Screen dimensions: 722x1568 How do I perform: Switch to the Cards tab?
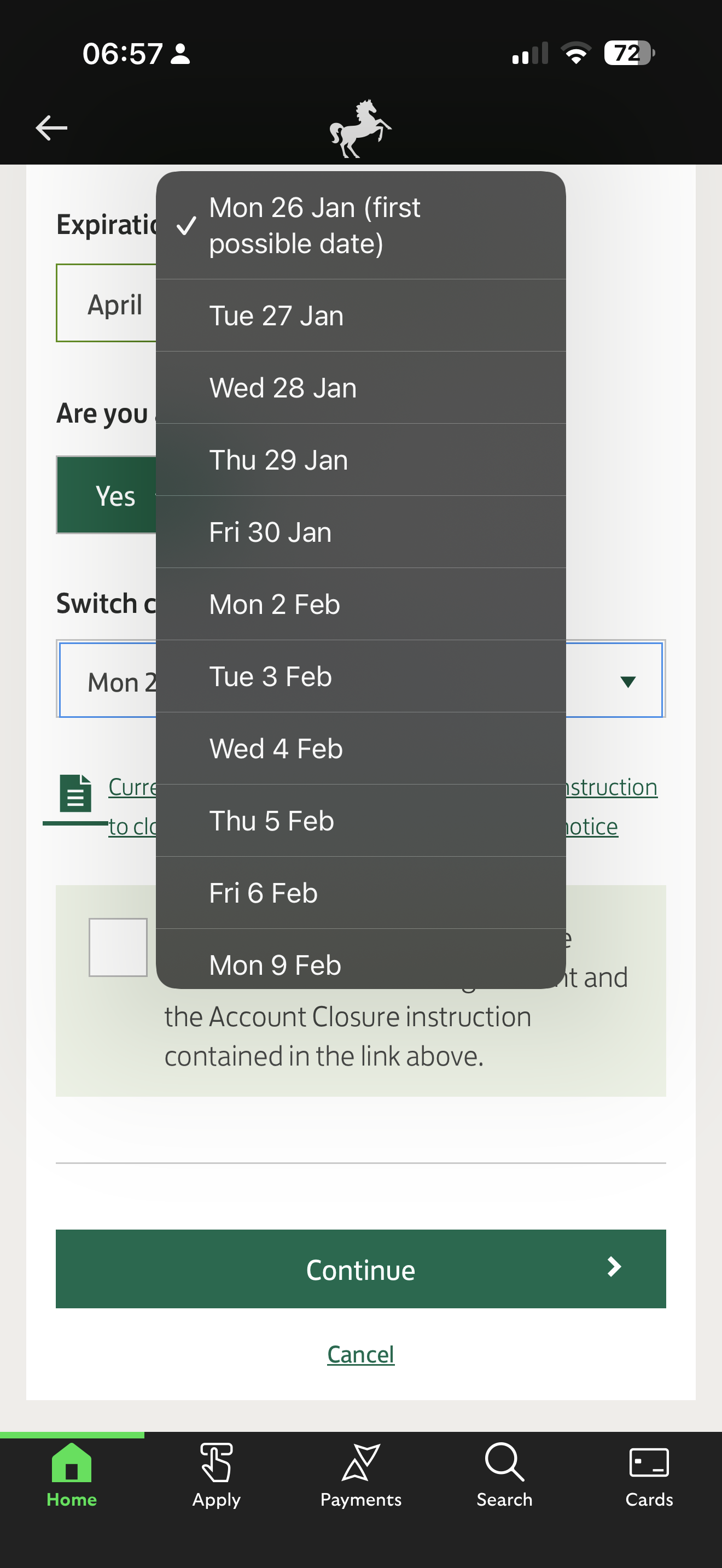pyautogui.click(x=649, y=1475)
